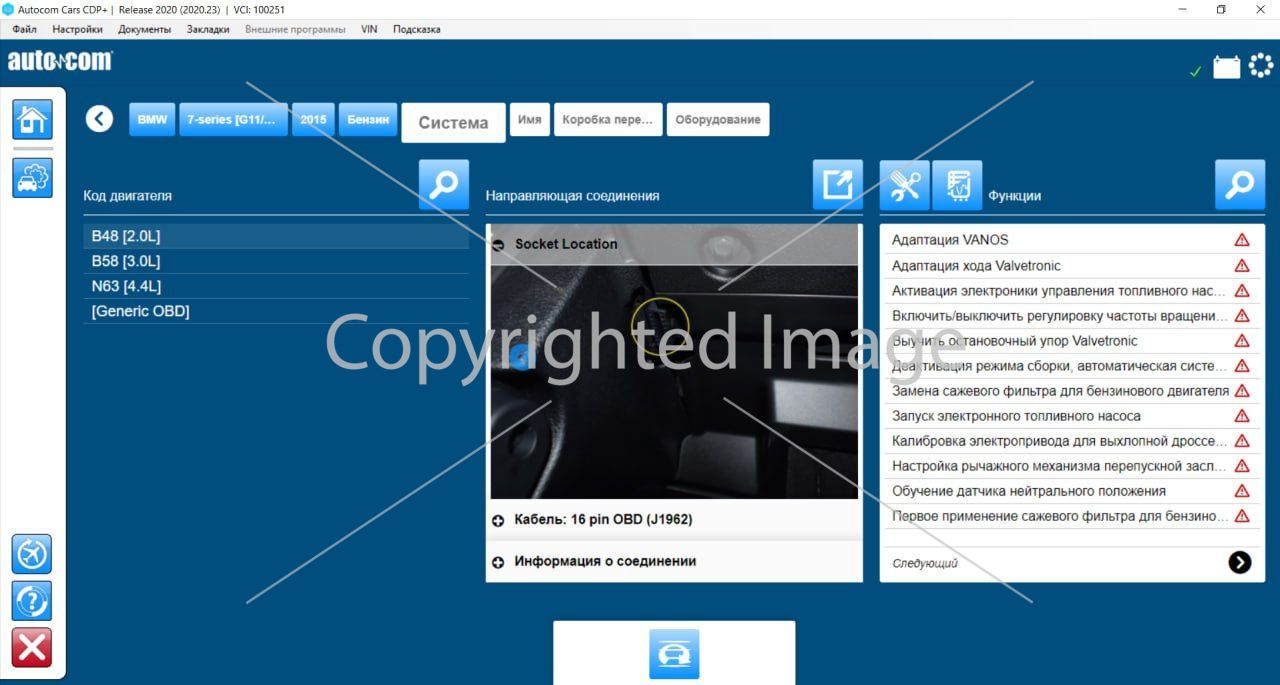1280x685 pixels.
Task: Open the Закладки menu
Action: (208, 29)
